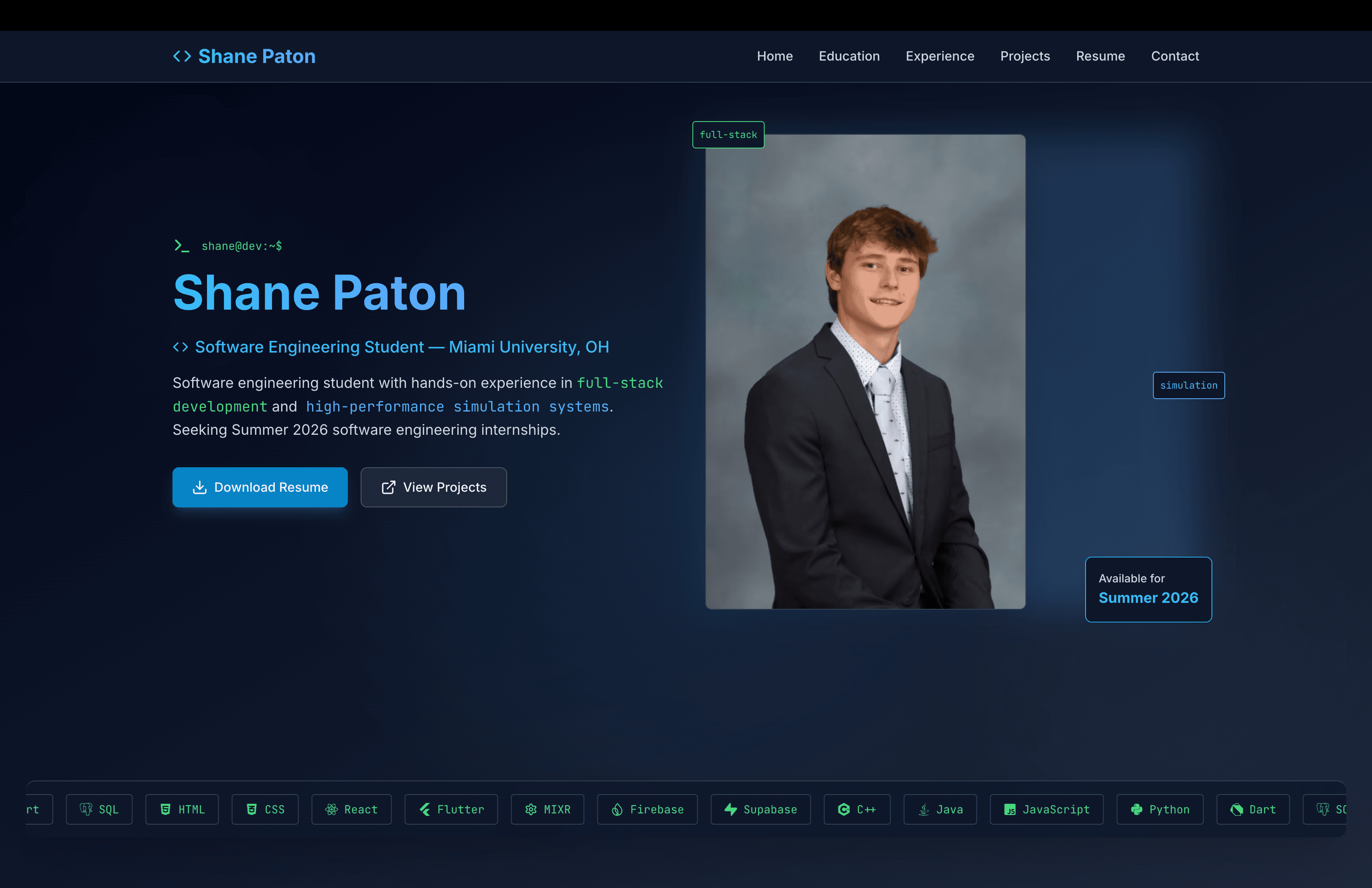Click the profile portrait photo
The height and width of the screenshot is (888, 1372).
(x=865, y=372)
